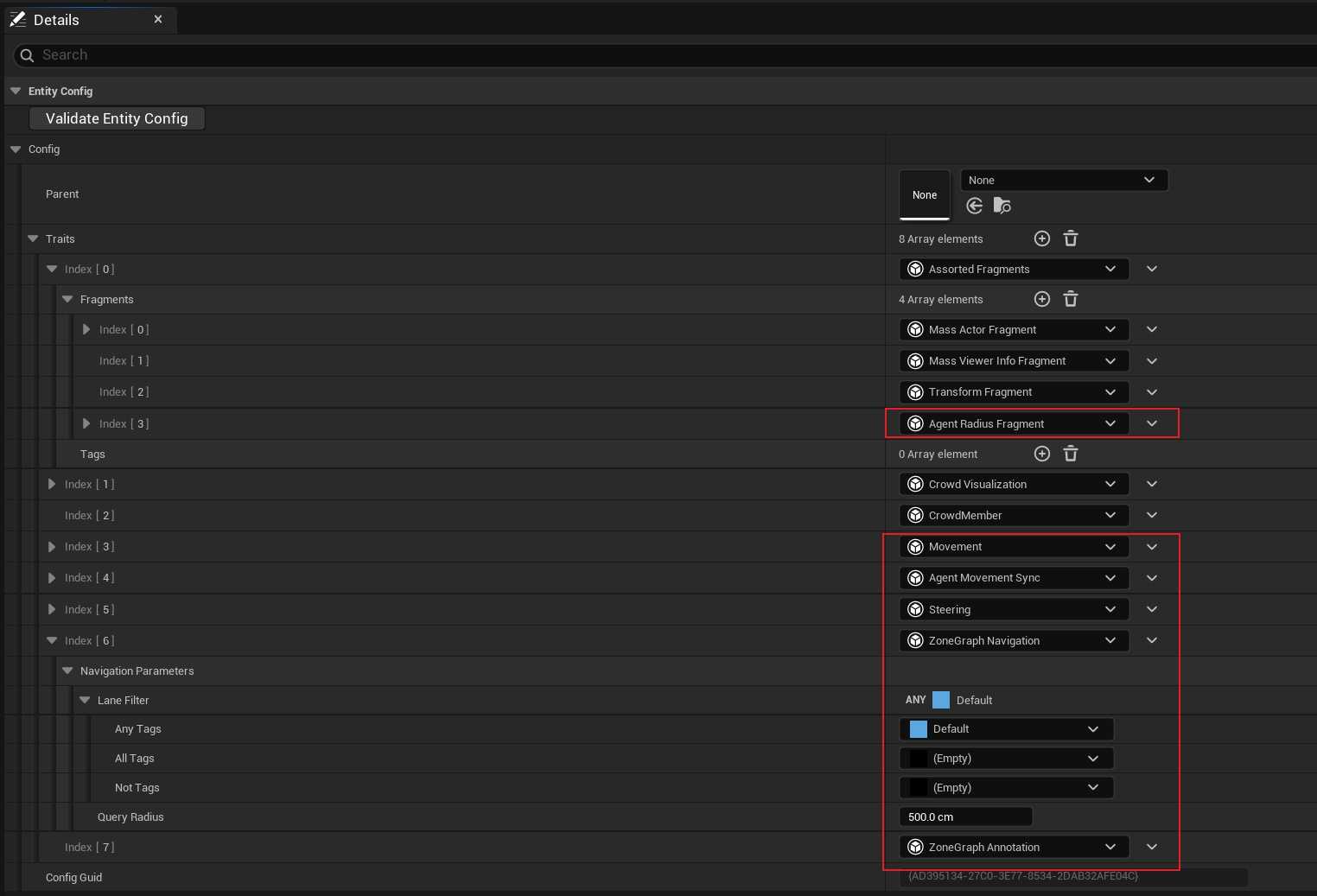Click the Query Radius 500.0 cm field
The image size is (1317, 896).
pyautogui.click(x=965, y=817)
